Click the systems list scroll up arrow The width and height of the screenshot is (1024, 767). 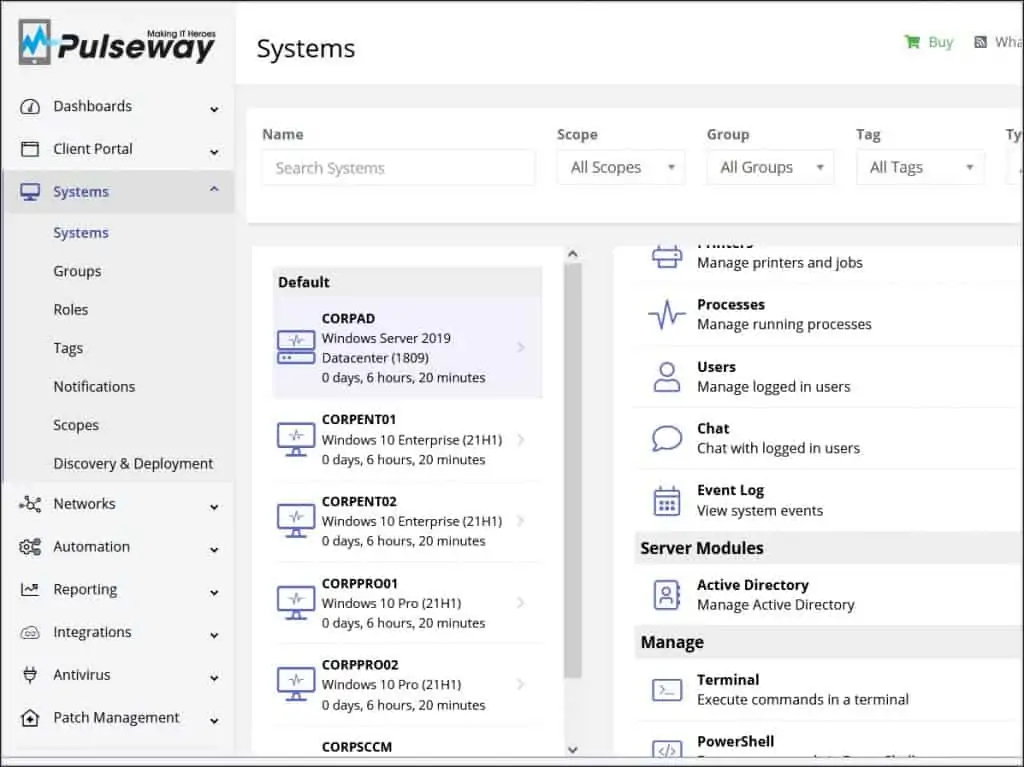[573, 253]
